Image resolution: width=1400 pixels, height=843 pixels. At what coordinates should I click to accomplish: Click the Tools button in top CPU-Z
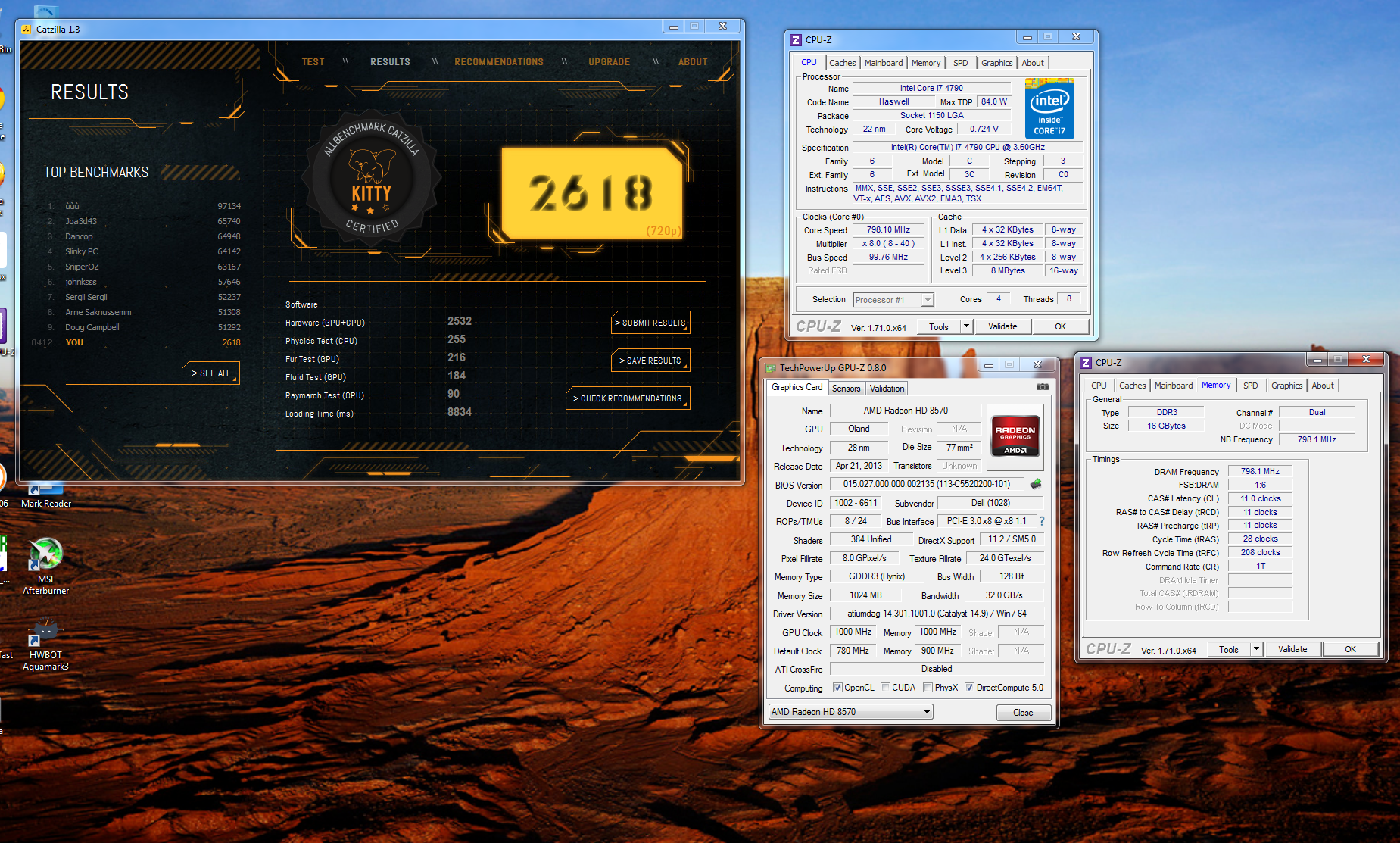[938, 326]
